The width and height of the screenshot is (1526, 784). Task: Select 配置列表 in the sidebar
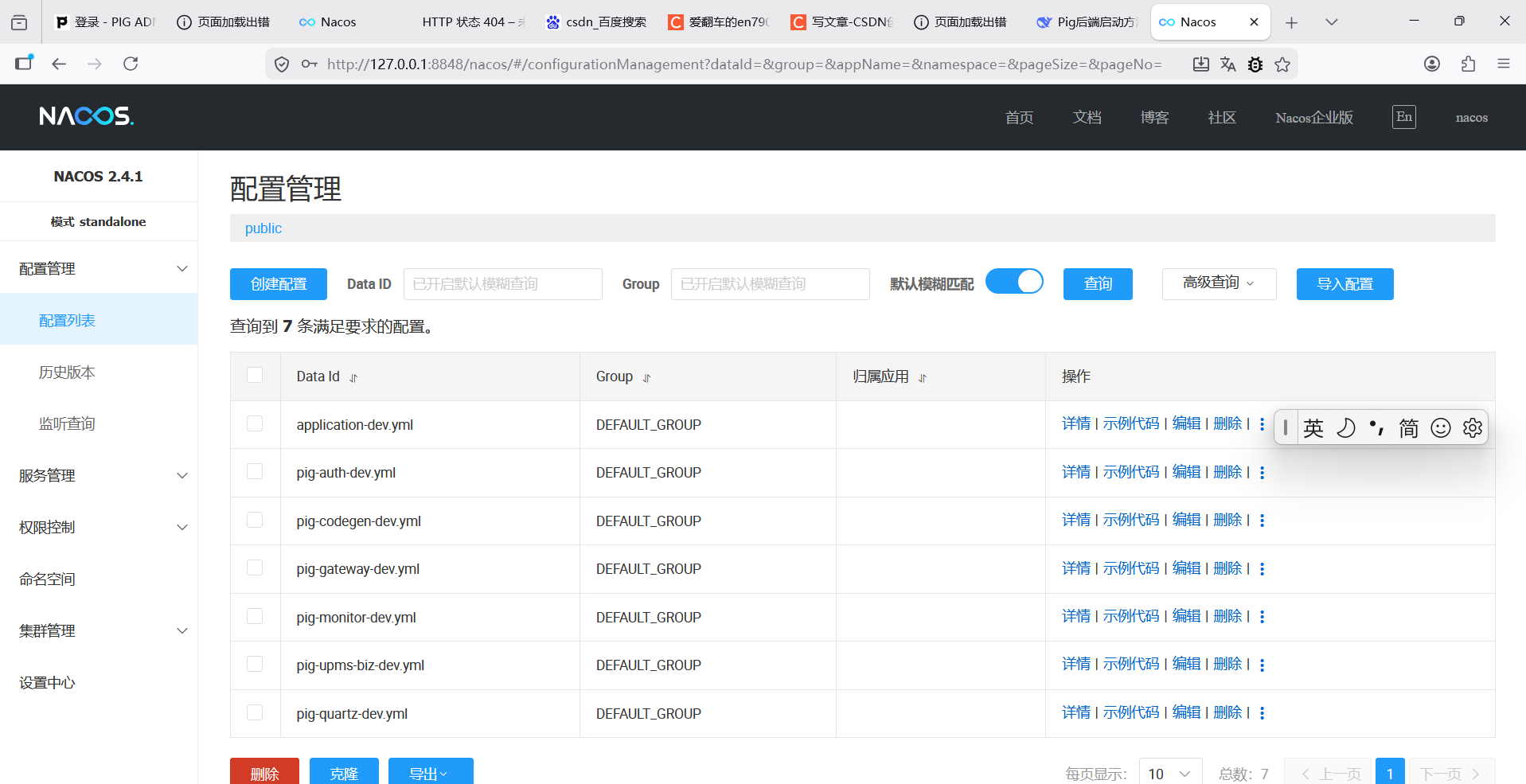click(x=99, y=320)
